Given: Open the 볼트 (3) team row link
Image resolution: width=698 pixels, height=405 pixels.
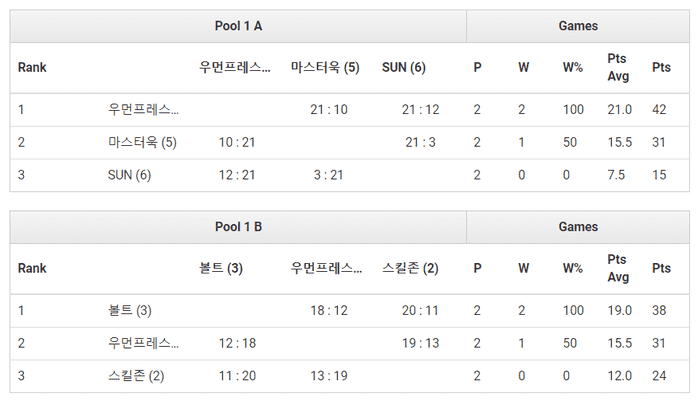Looking at the screenshot, I should [x=129, y=310].
